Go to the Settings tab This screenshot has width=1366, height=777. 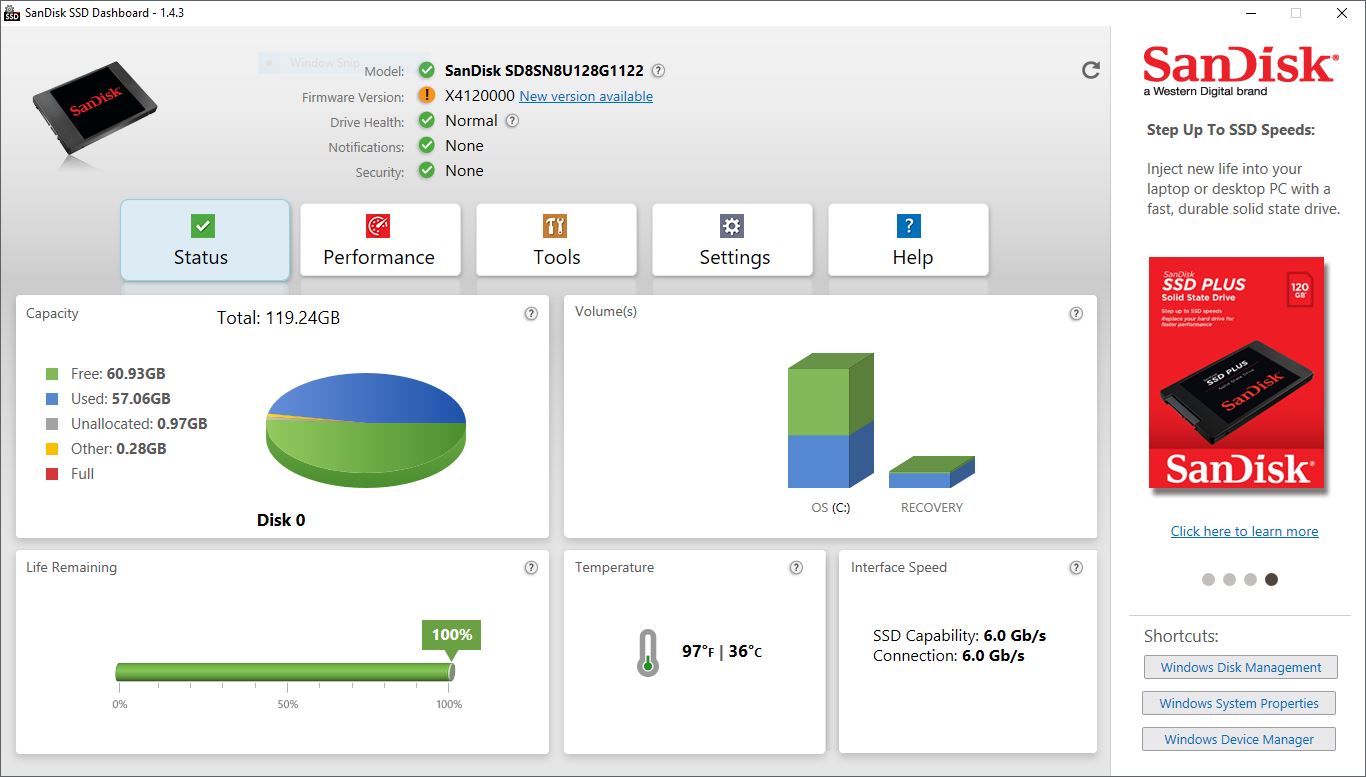pos(734,240)
